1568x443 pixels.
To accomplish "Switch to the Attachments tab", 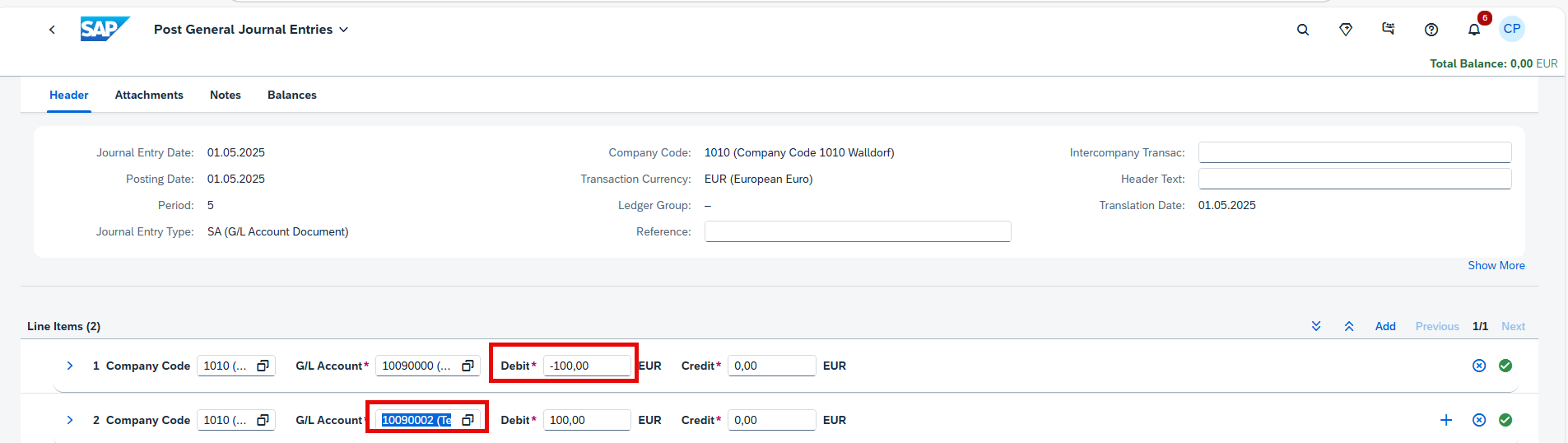I will point(149,96).
